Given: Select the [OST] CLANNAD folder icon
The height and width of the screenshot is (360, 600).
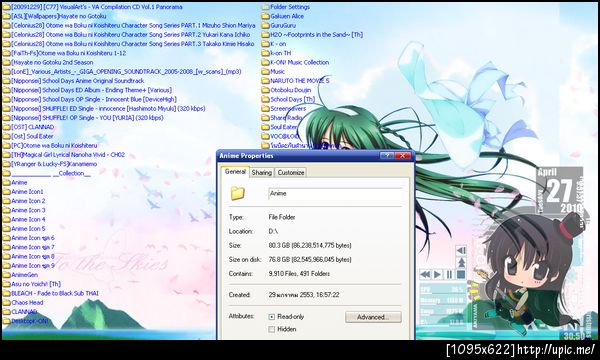Looking at the screenshot, I should [x=7, y=127].
